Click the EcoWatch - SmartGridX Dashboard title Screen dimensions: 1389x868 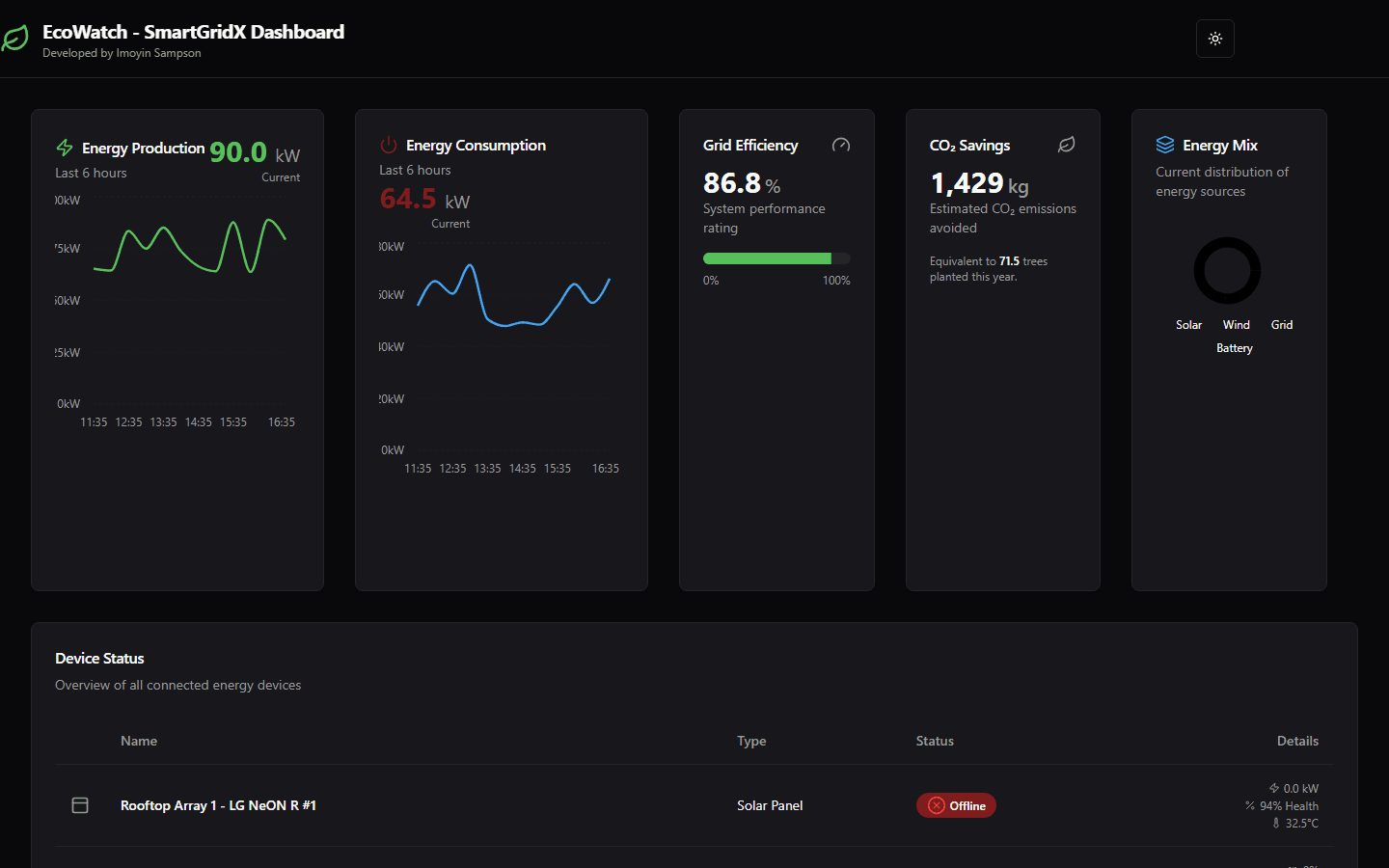click(193, 32)
